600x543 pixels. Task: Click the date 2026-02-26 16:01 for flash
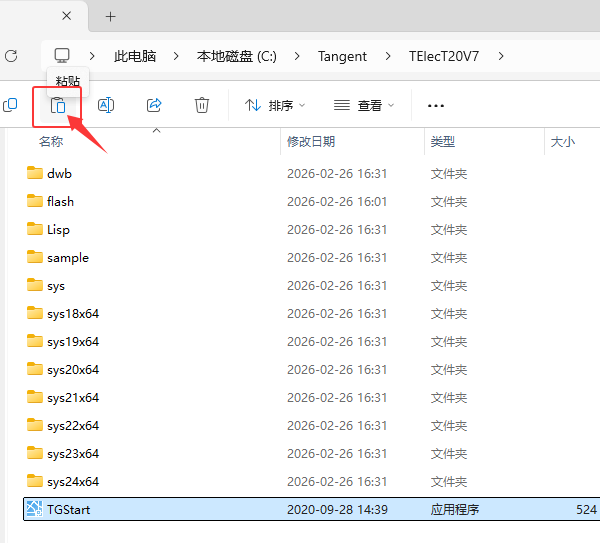point(337,202)
